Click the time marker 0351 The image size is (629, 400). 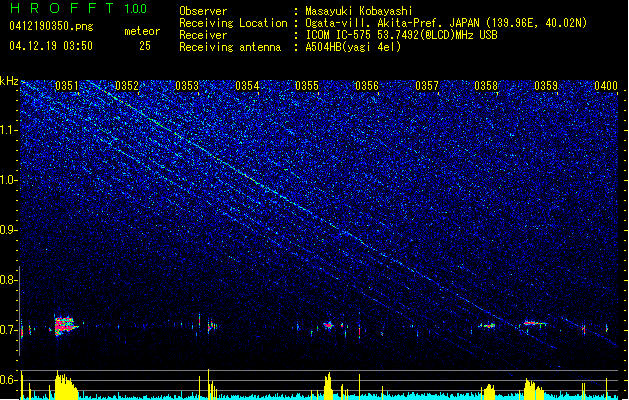[x=67, y=86]
